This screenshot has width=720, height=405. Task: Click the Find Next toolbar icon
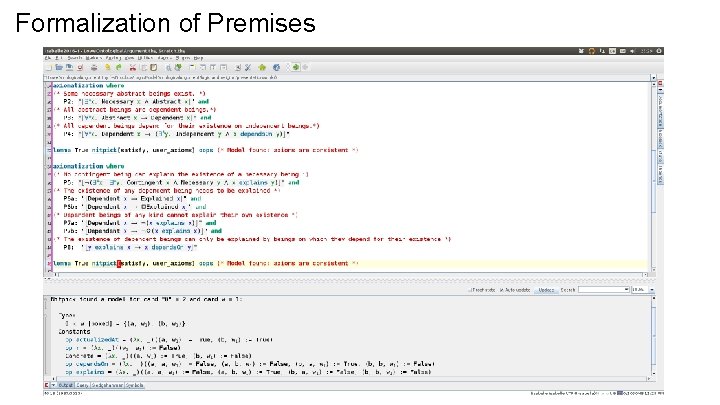[179, 68]
